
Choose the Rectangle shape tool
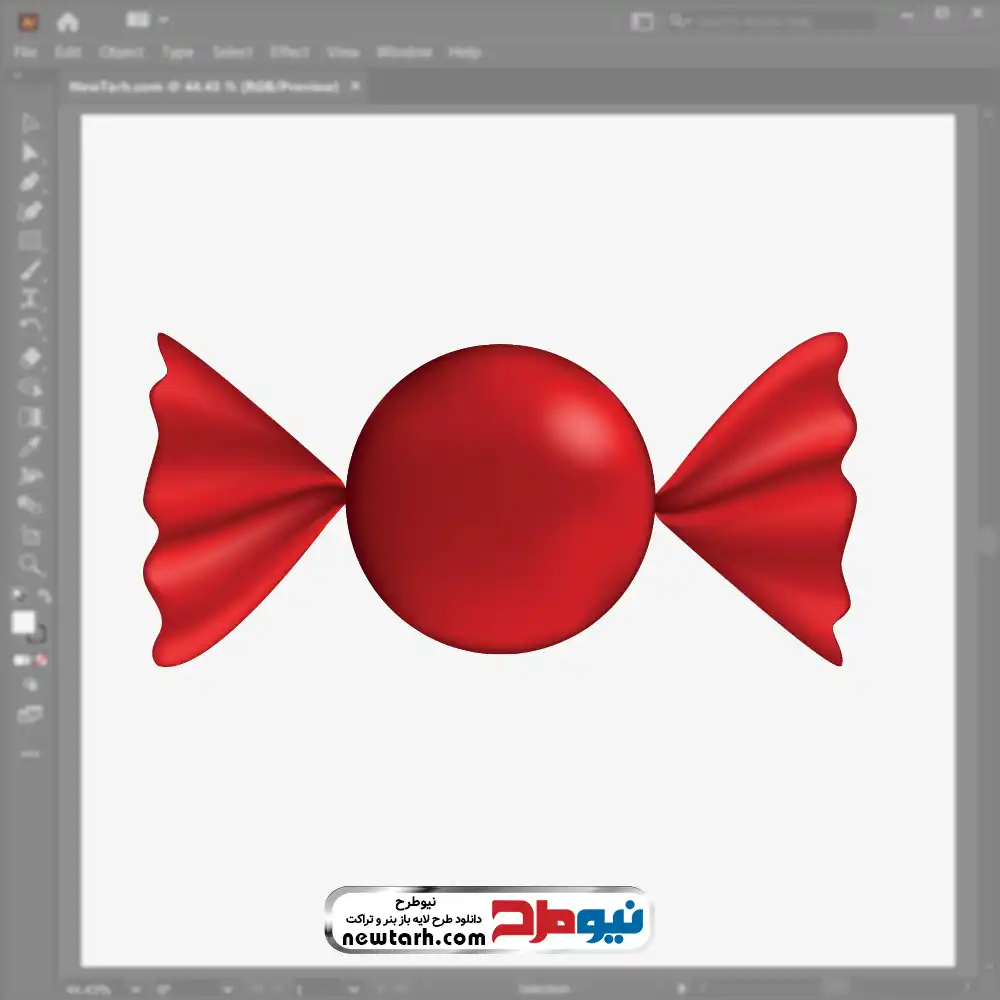(x=30, y=241)
